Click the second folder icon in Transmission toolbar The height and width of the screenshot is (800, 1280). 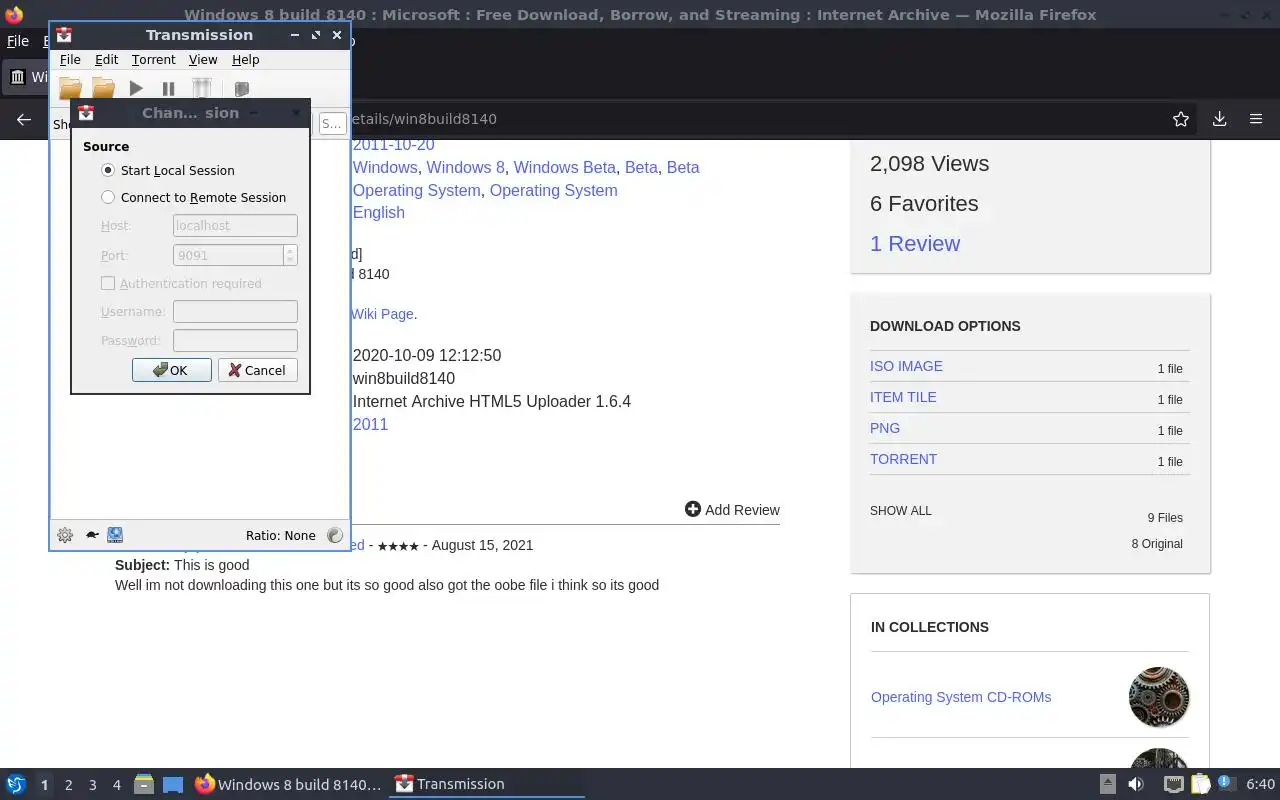pos(104,89)
